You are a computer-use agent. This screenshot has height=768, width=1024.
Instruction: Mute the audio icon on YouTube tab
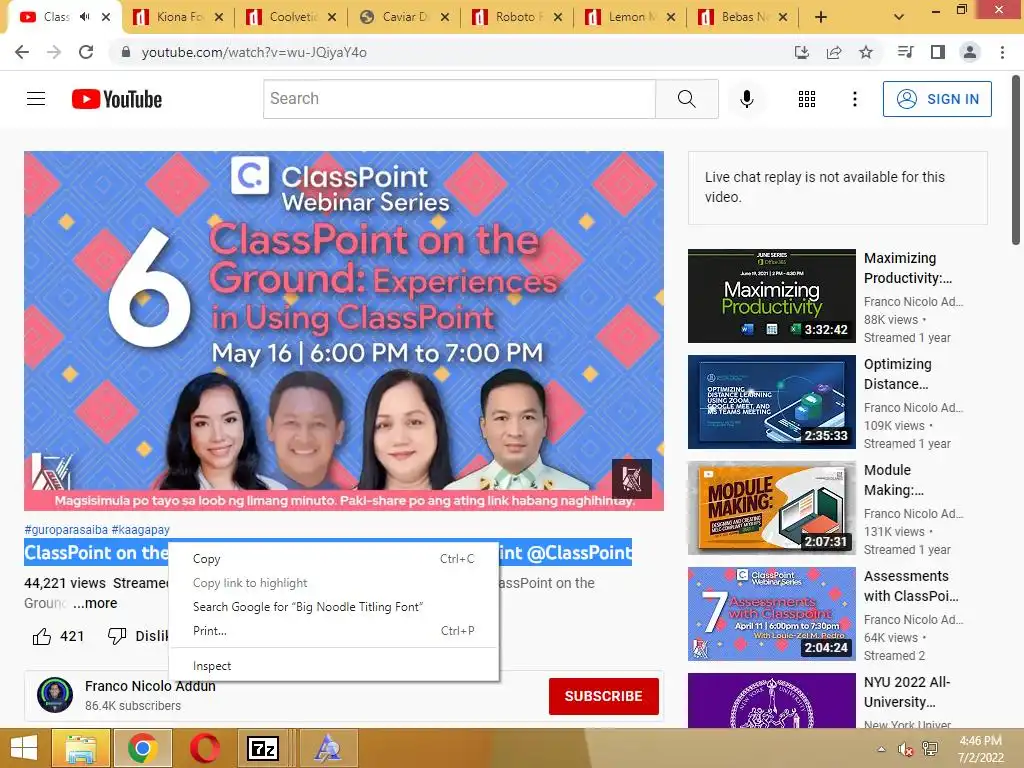pos(84,17)
